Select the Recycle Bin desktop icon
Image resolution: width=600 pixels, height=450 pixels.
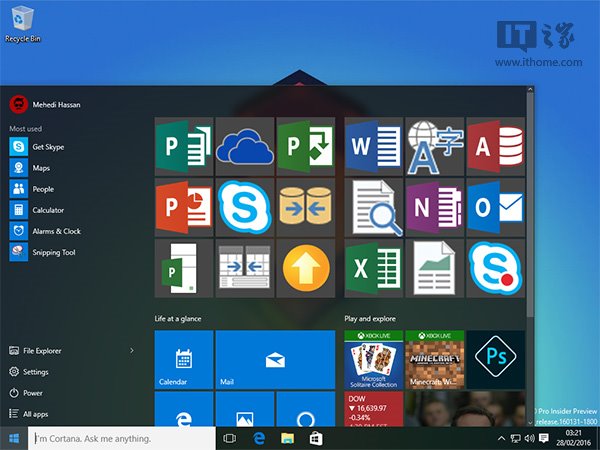[x=23, y=23]
